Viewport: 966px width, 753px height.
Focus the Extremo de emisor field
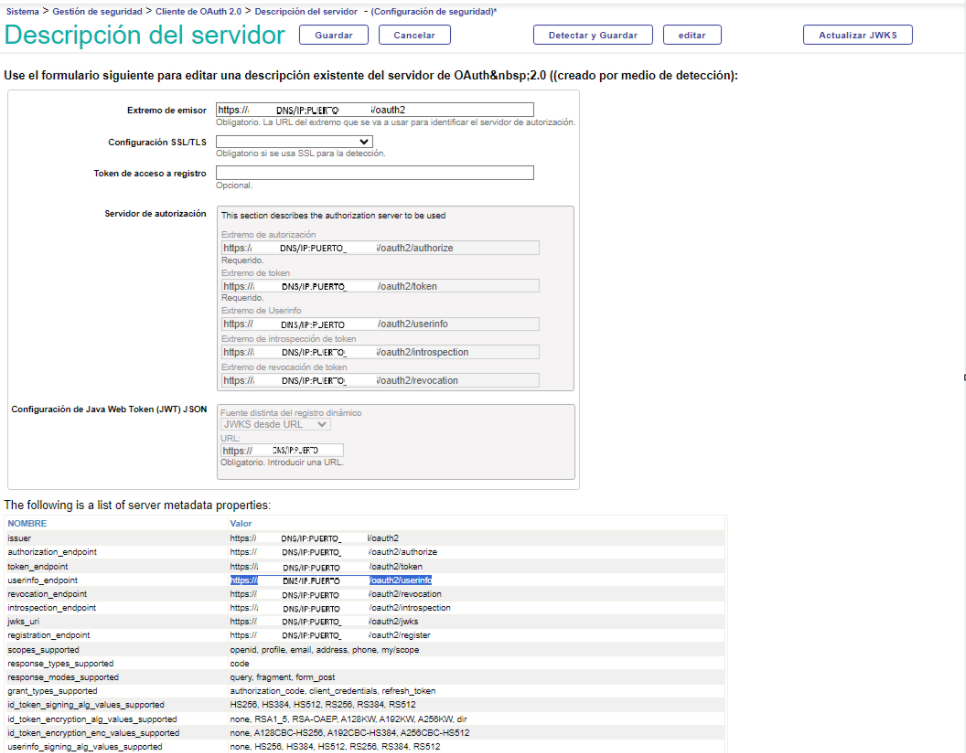click(374, 110)
